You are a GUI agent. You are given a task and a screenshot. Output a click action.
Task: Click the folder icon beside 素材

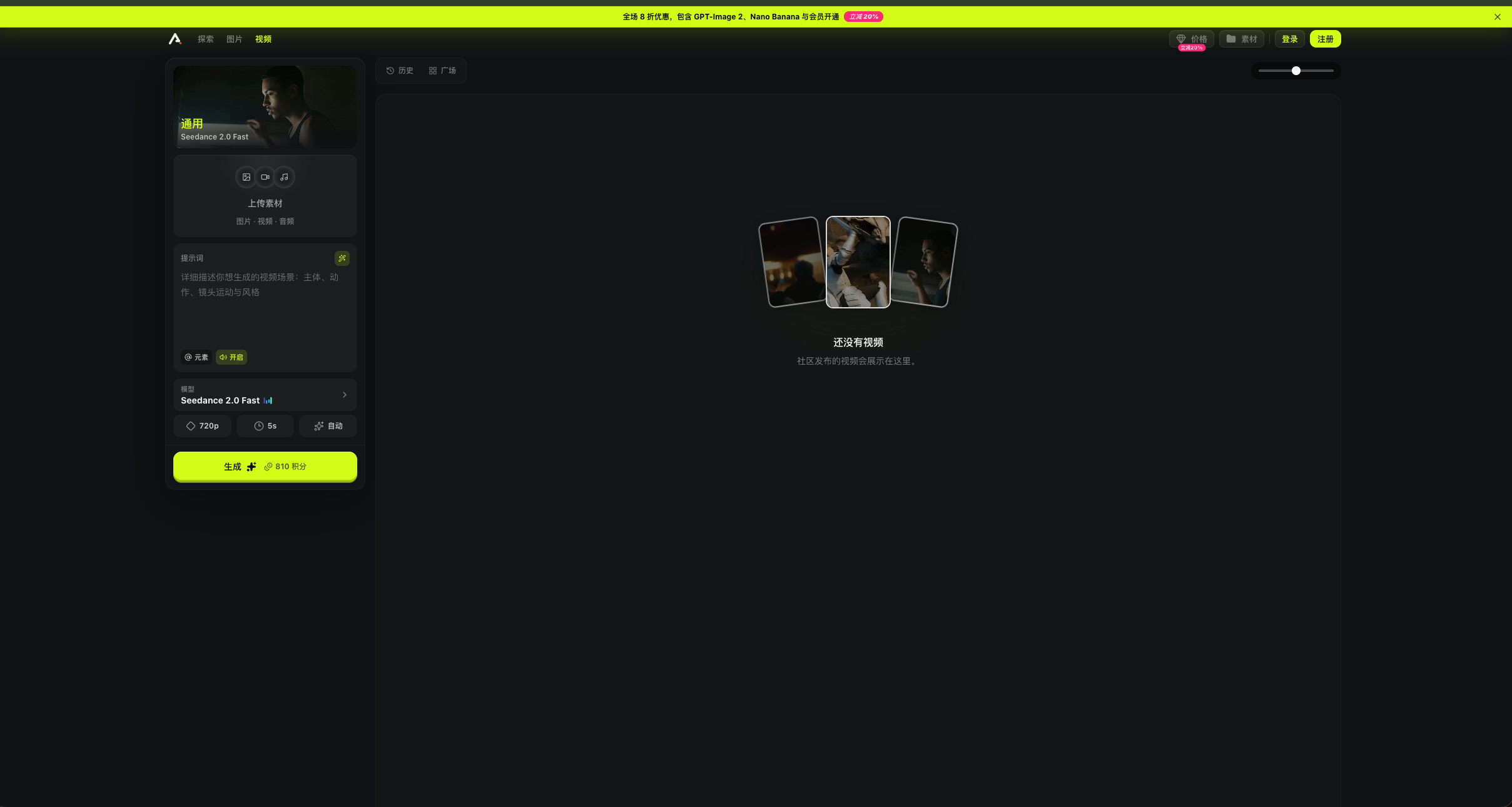pos(1231,39)
